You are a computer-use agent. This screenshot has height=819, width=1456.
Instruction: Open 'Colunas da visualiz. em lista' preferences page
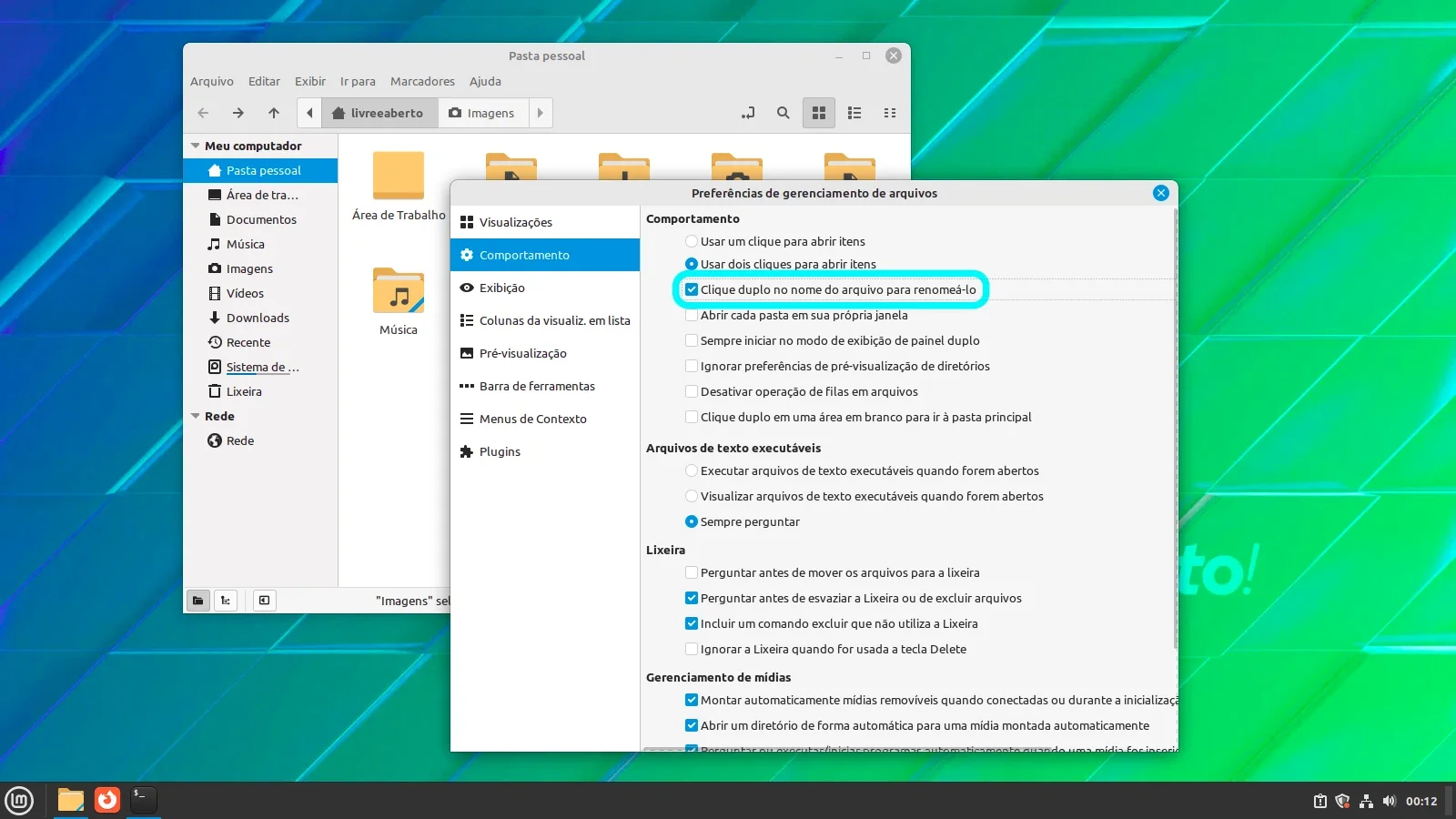tap(545, 320)
